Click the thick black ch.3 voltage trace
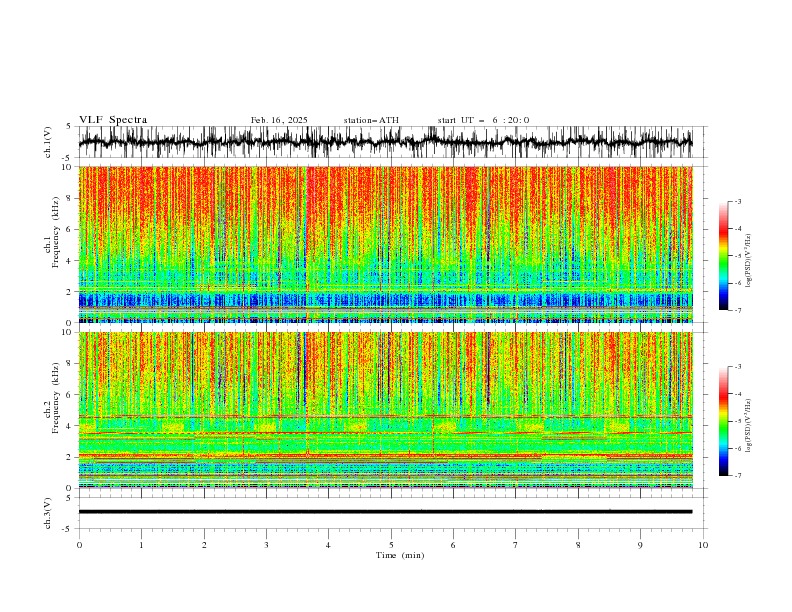 (385, 512)
